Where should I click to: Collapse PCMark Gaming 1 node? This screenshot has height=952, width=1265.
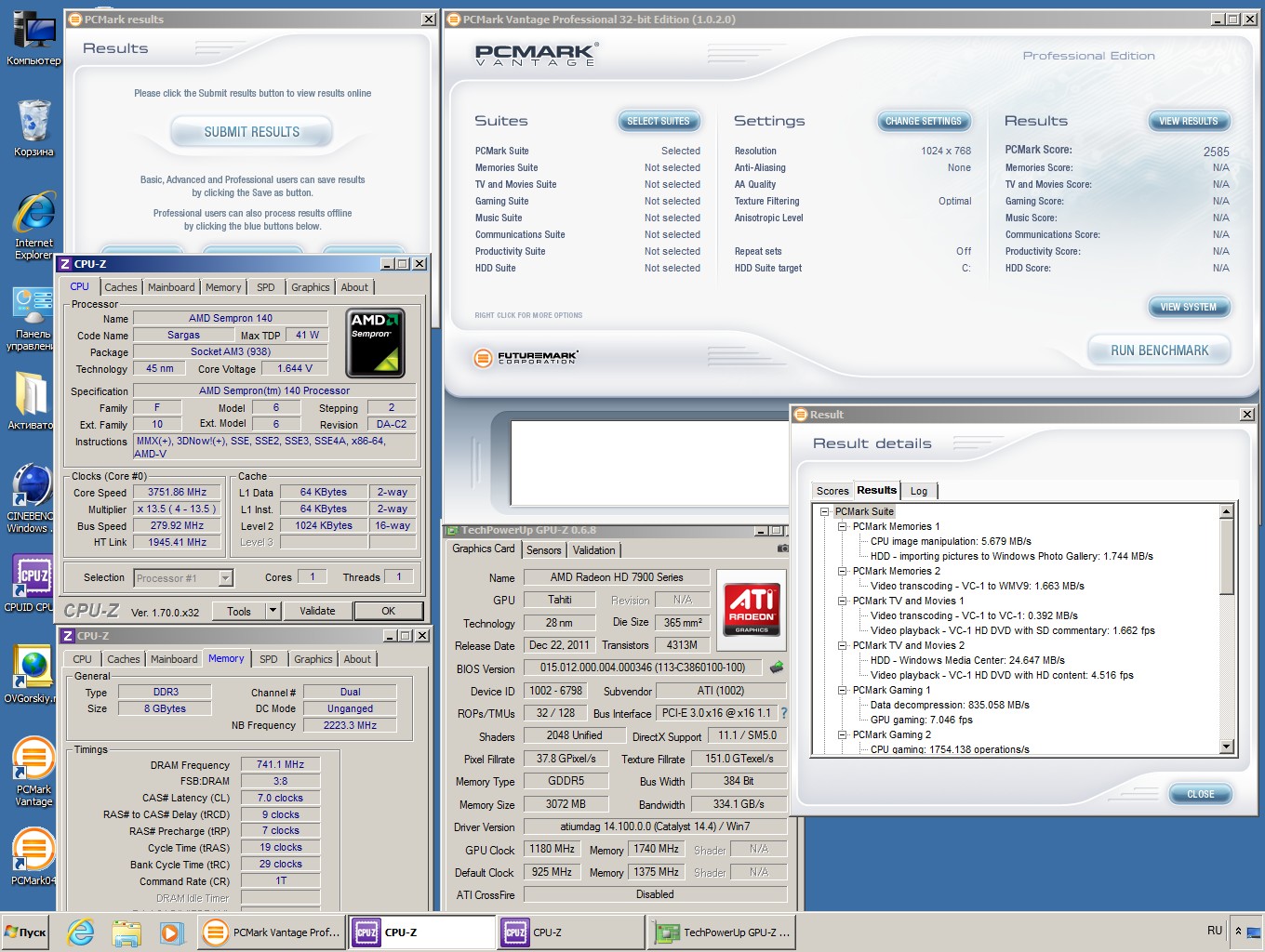(x=842, y=690)
